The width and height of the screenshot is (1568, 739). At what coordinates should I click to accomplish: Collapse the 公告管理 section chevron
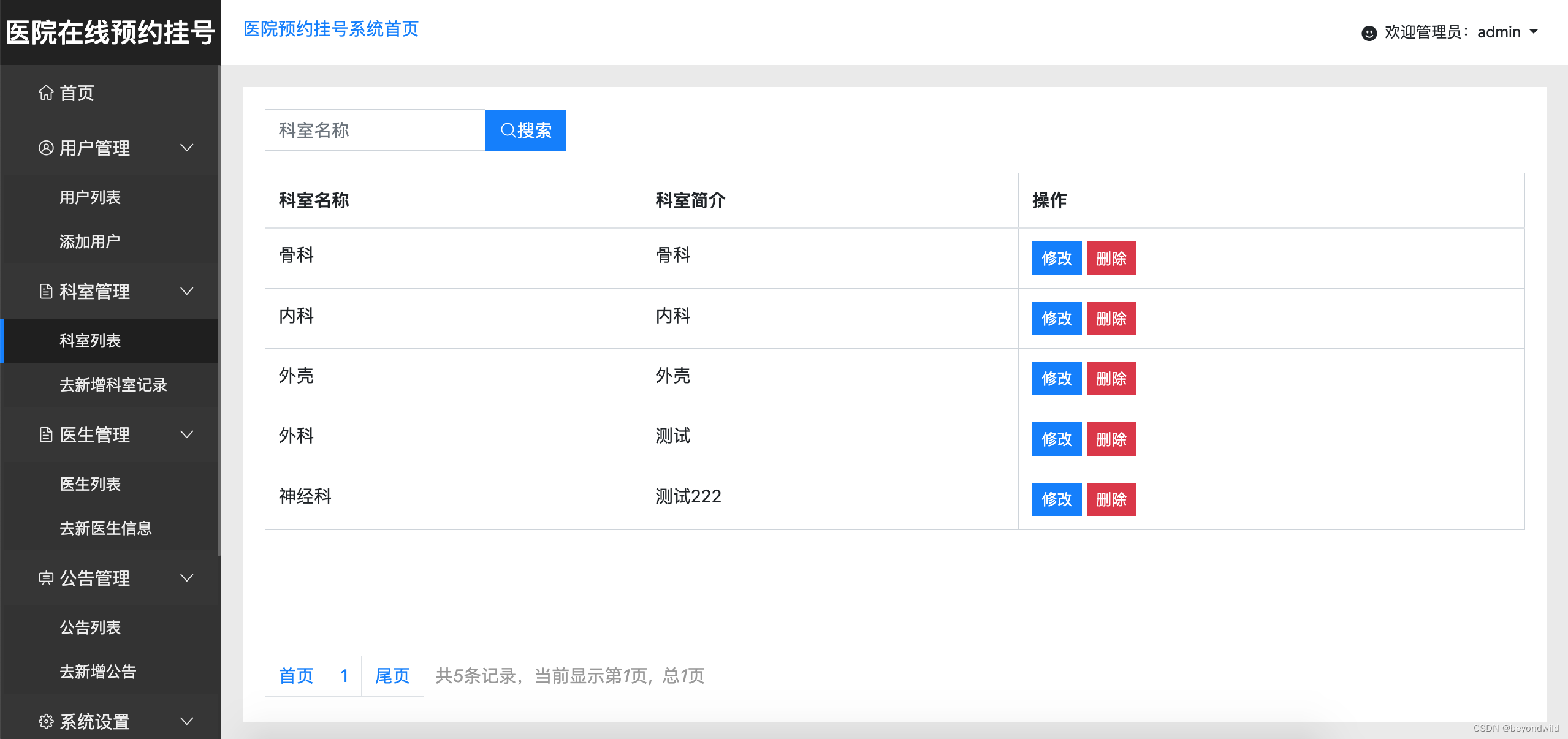[x=187, y=578]
